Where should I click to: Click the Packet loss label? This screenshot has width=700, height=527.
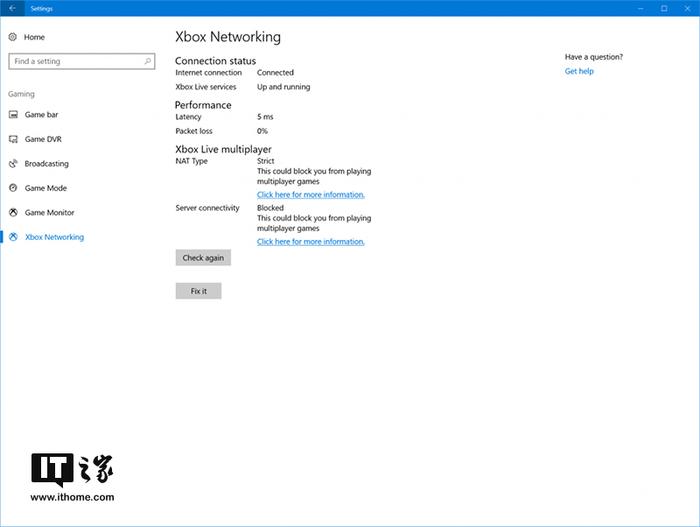coord(194,131)
